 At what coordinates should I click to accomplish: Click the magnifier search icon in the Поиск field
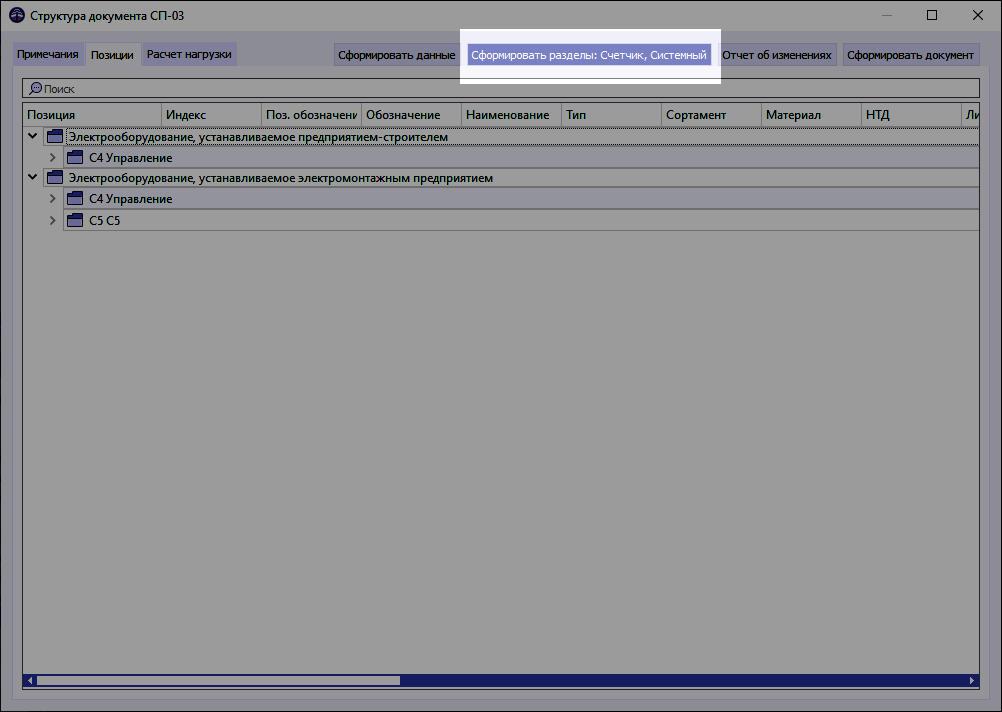(x=34, y=88)
